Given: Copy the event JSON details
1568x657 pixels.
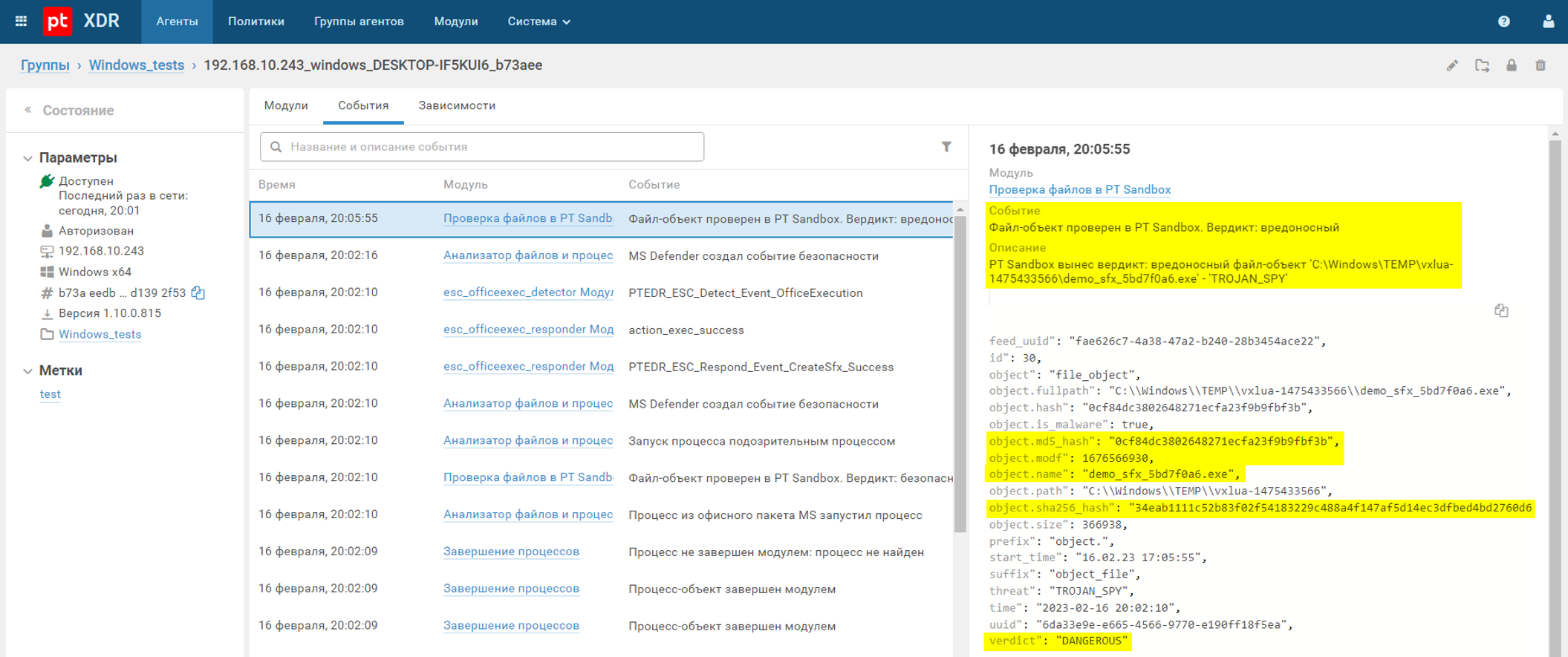Looking at the screenshot, I should pos(1501,310).
